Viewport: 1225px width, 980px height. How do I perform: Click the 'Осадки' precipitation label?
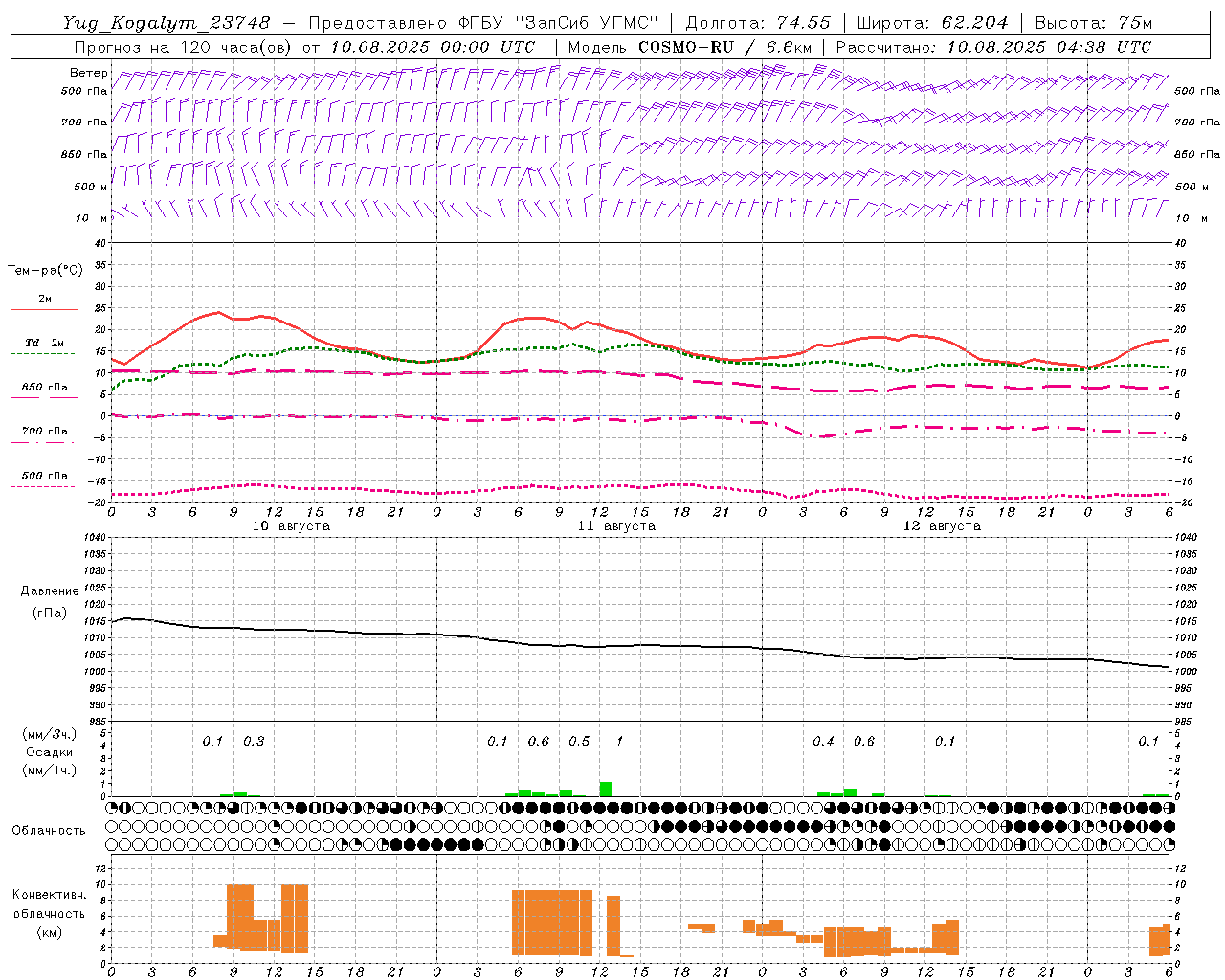(x=50, y=752)
